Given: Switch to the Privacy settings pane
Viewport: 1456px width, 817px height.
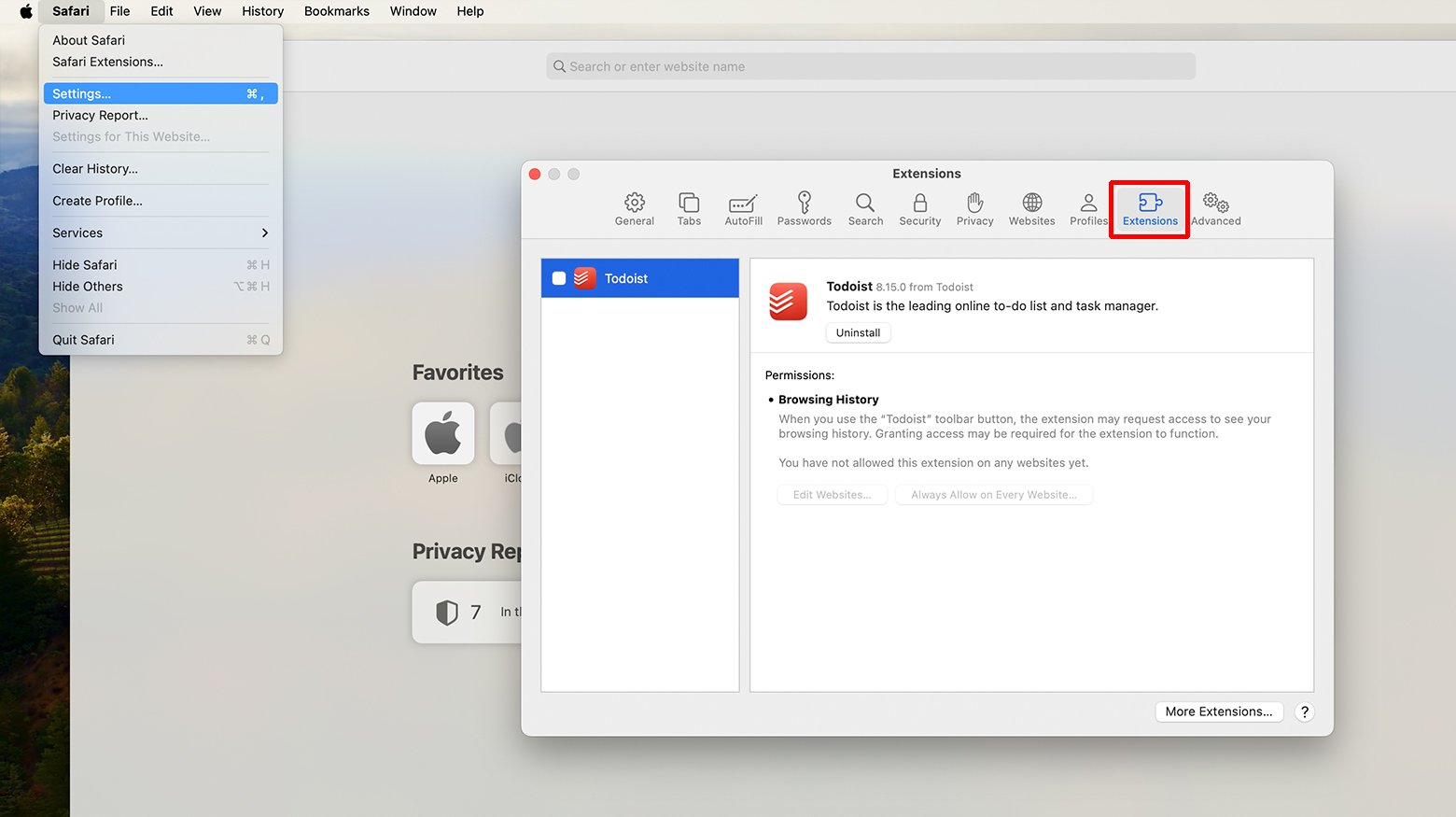Looking at the screenshot, I should pyautogui.click(x=974, y=208).
